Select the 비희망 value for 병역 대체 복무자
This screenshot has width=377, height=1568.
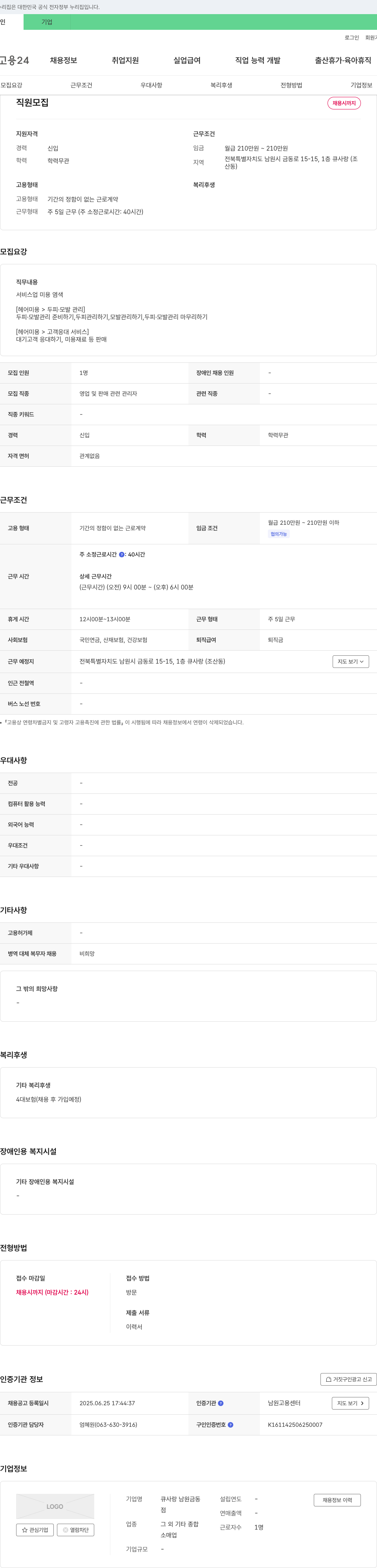click(87, 954)
